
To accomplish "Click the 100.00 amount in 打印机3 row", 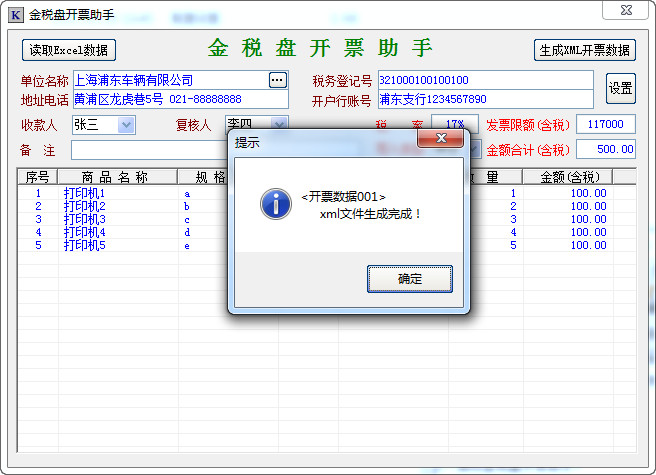I will [588, 219].
